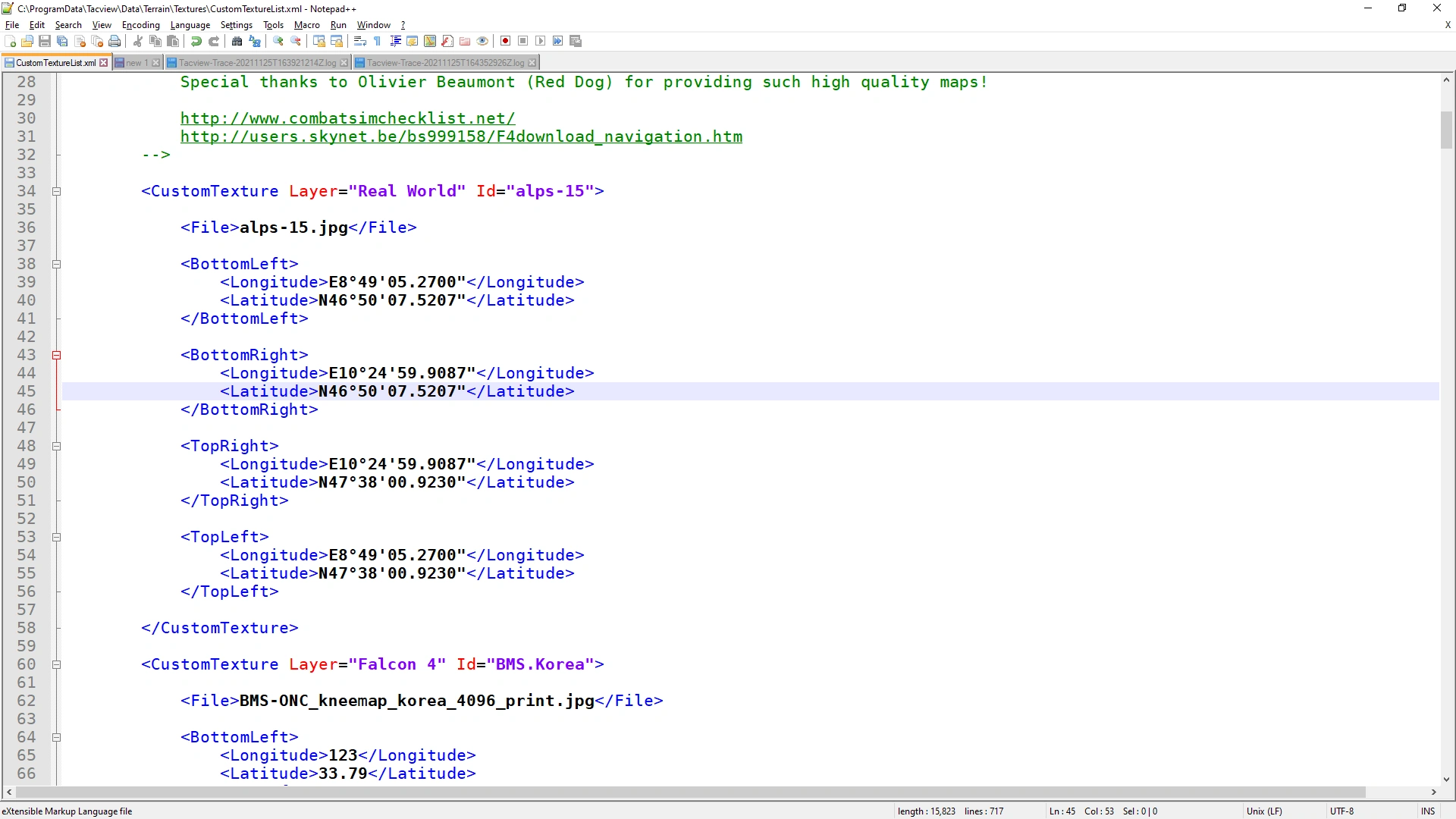Start macro recording with the red dot icon

pyautogui.click(x=505, y=41)
